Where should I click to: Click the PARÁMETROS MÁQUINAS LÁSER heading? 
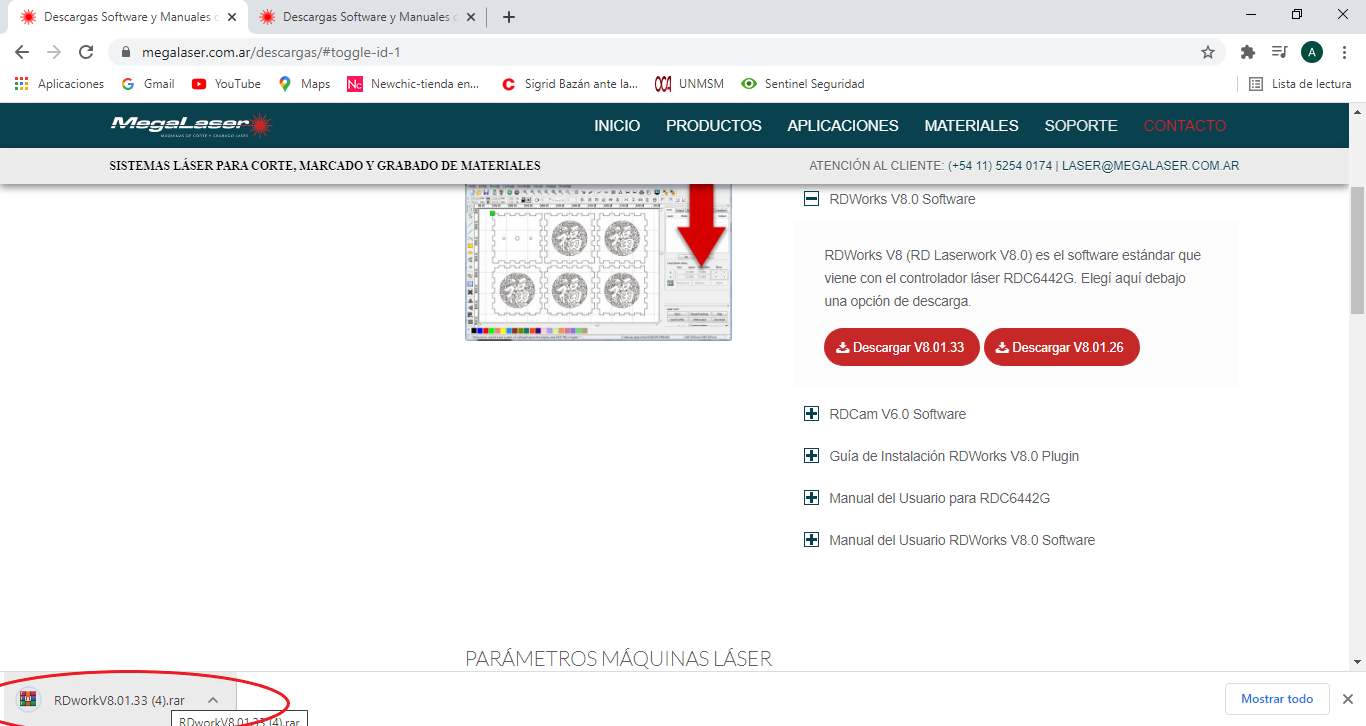pos(618,658)
